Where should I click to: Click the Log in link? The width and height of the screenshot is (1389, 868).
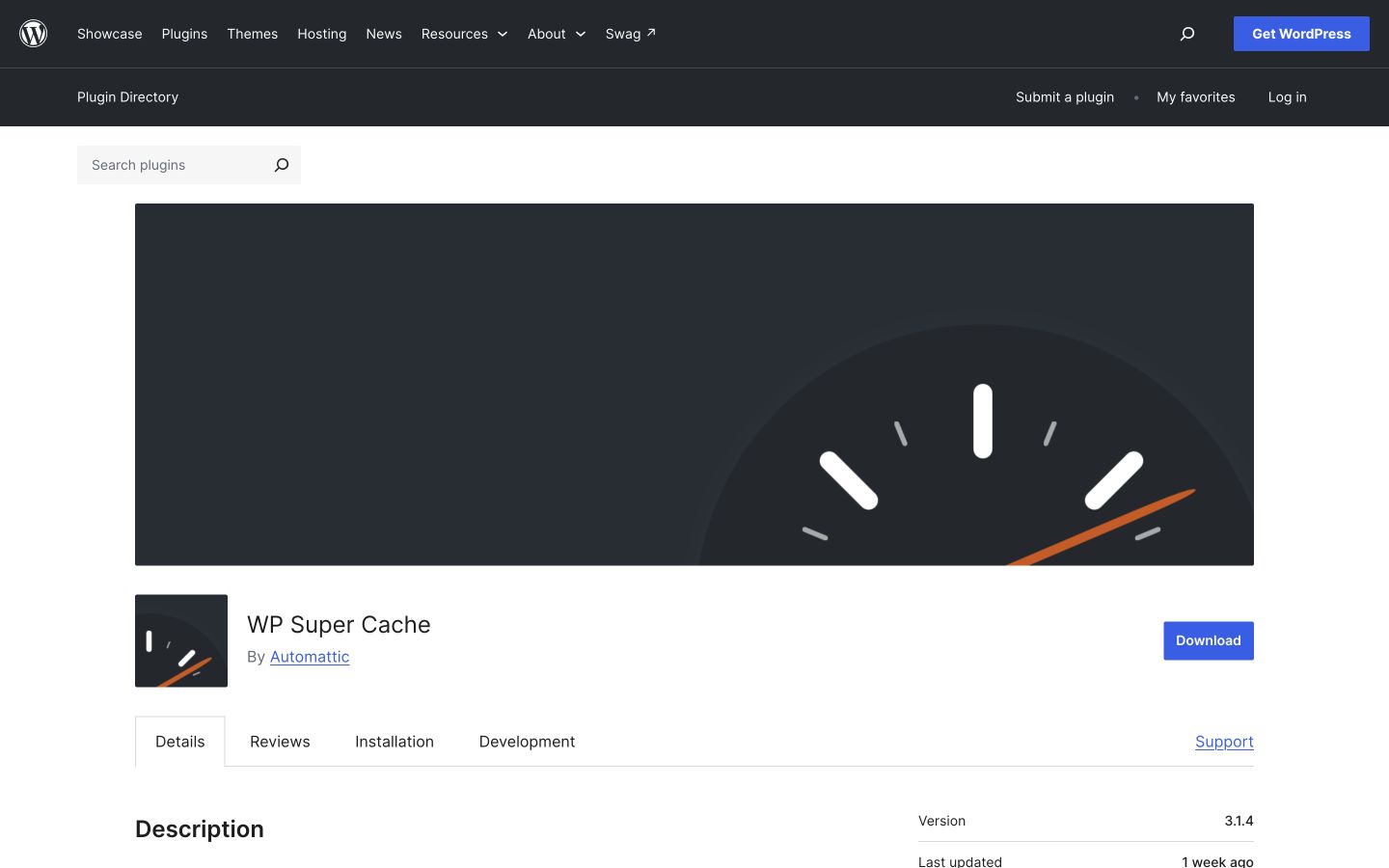pos(1288,97)
